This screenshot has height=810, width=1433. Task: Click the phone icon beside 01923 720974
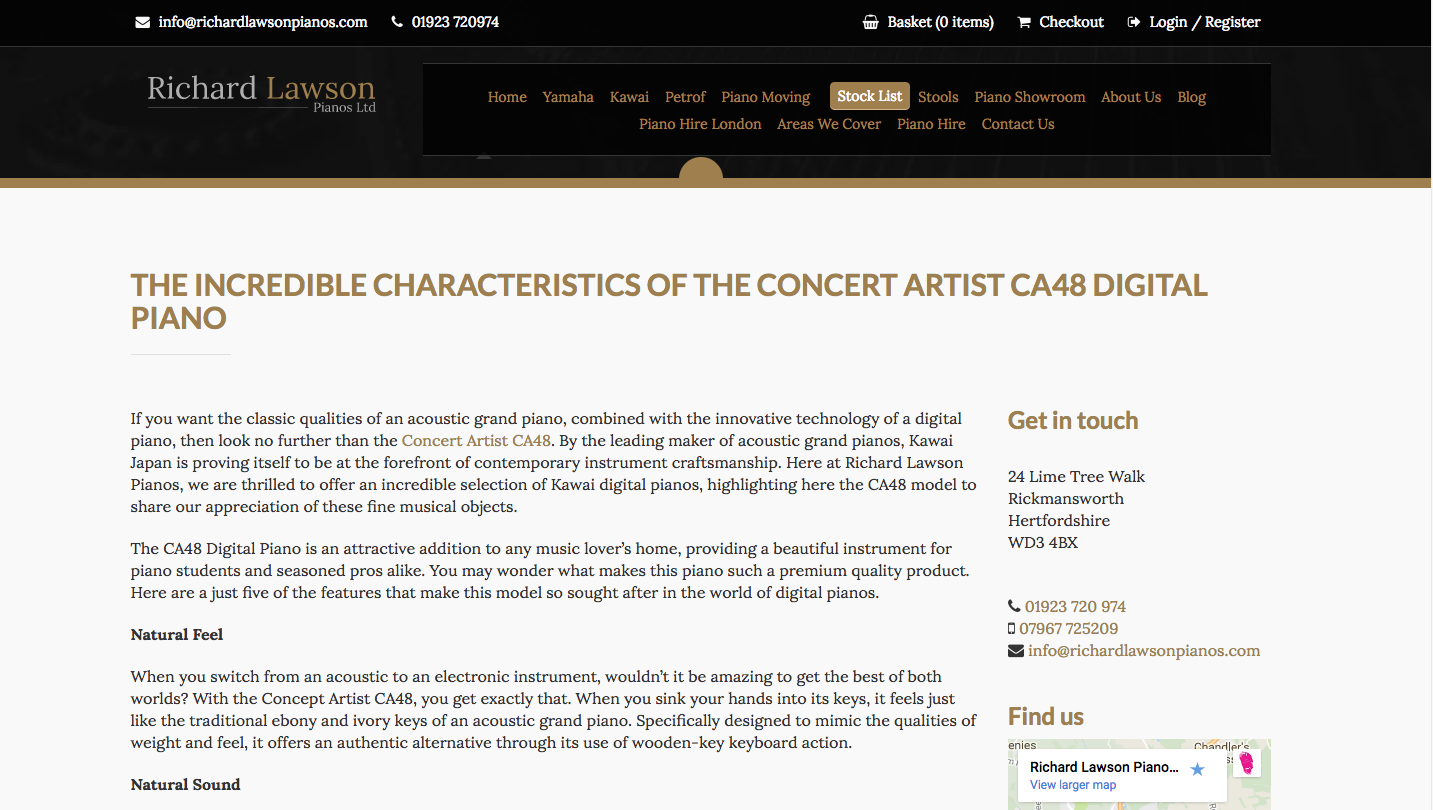pyautogui.click(x=397, y=22)
